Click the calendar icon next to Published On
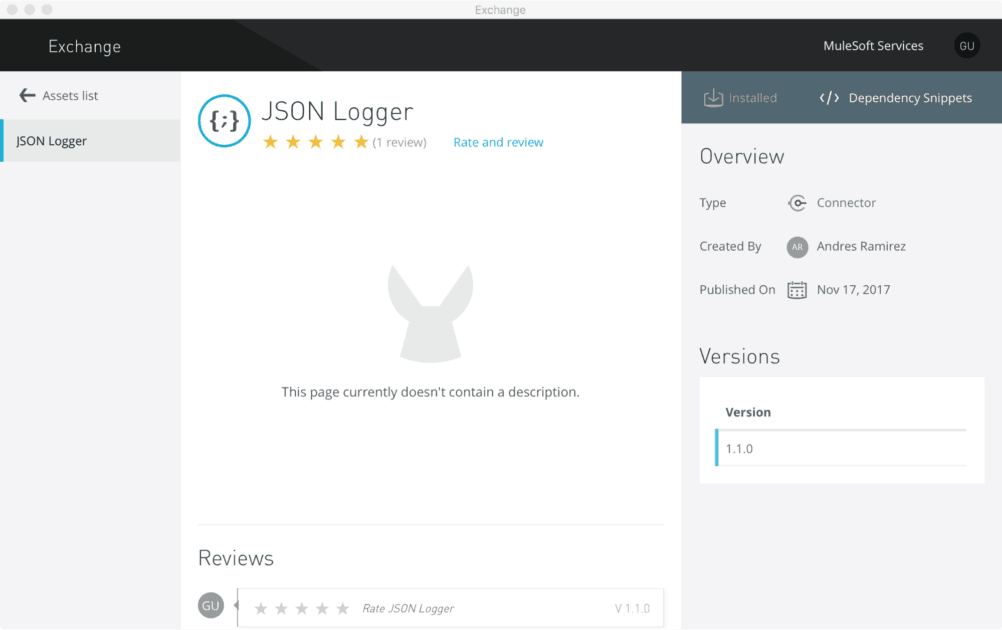Viewport: 1002px width, 630px height. point(796,289)
